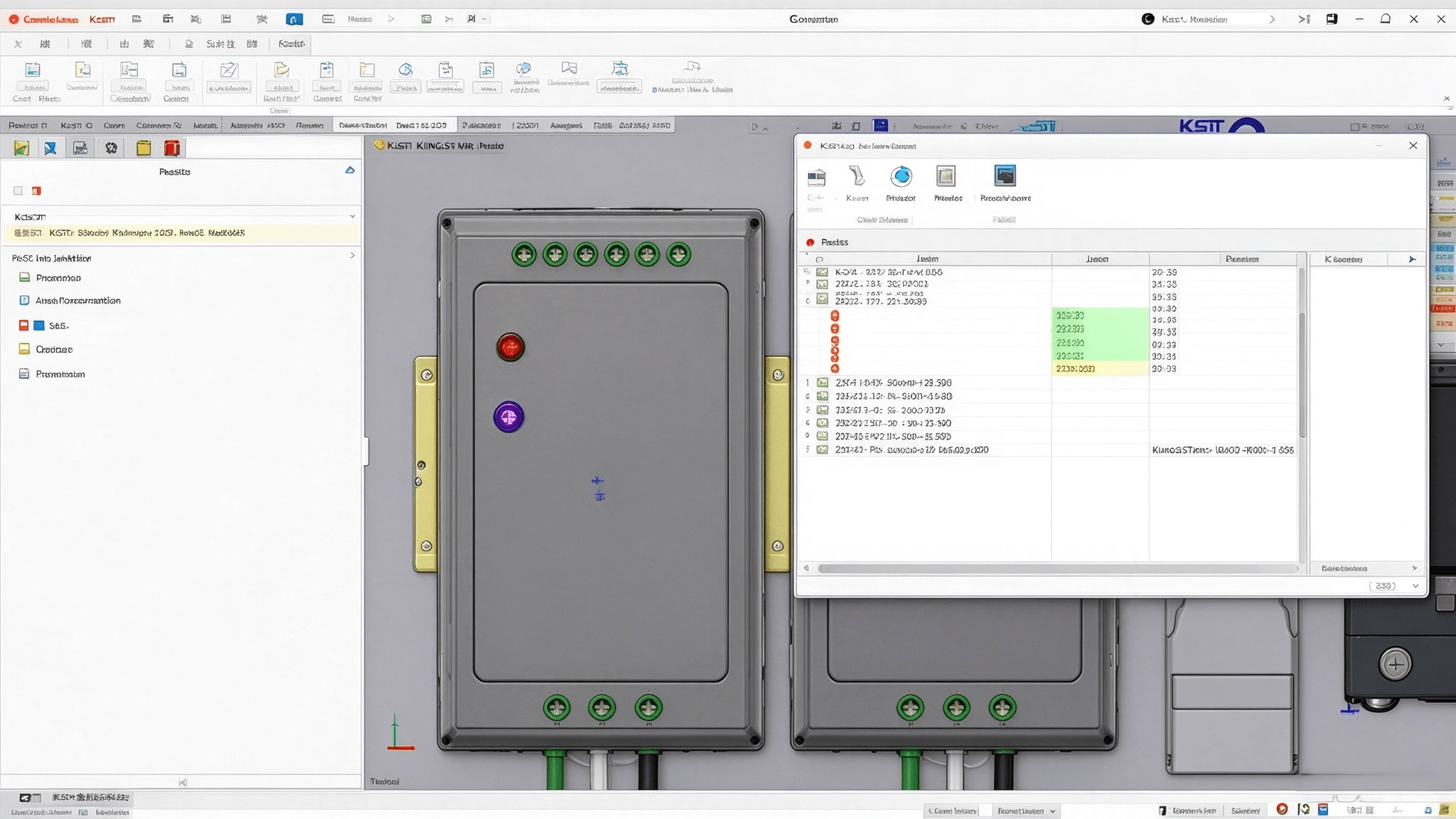This screenshot has width=1456, height=819.
Task: Switch to the Coom document tab
Action: click(x=114, y=126)
